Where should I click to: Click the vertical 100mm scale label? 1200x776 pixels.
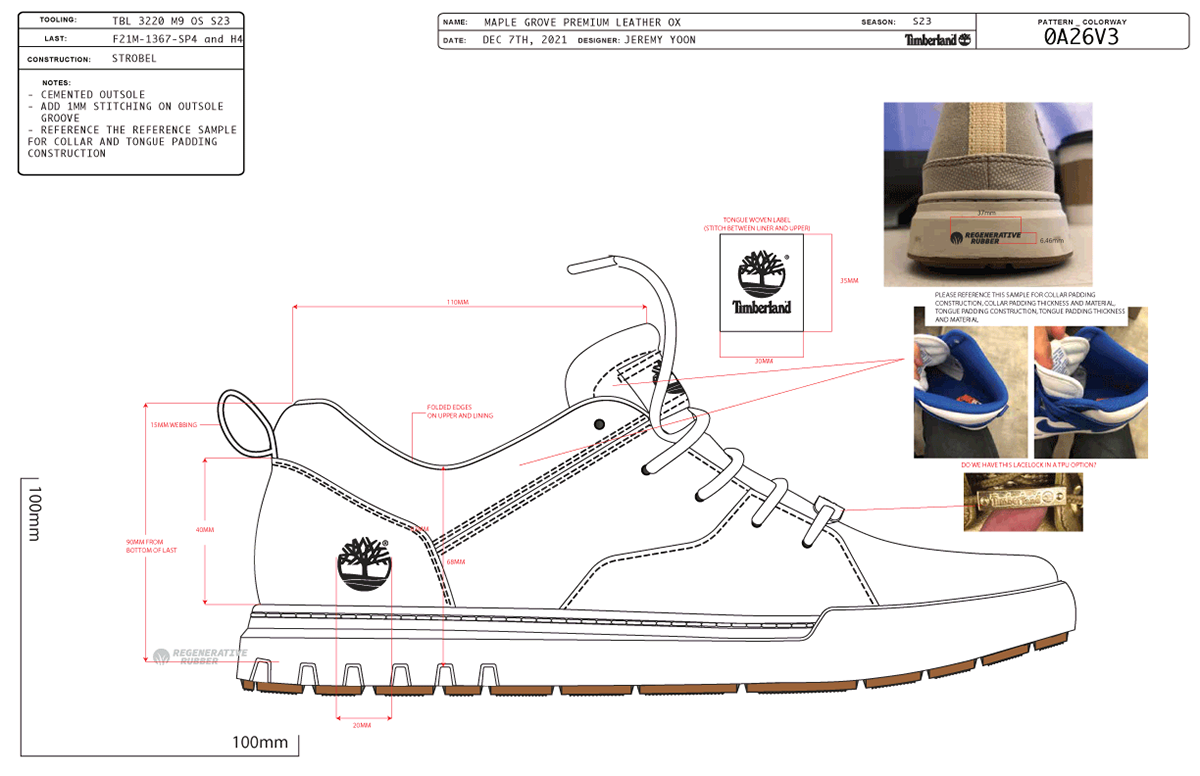[32, 514]
